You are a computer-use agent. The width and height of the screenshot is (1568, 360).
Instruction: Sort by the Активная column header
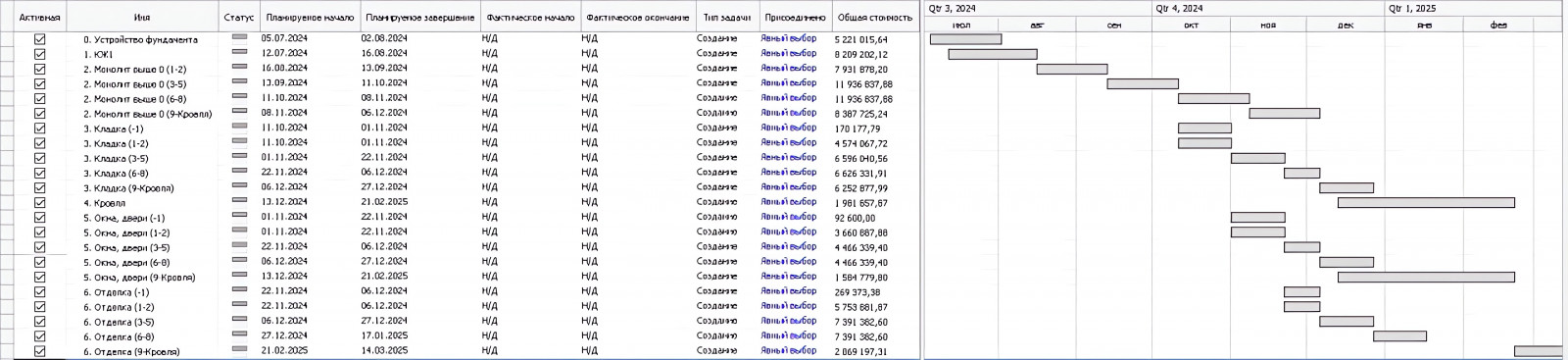(x=40, y=17)
